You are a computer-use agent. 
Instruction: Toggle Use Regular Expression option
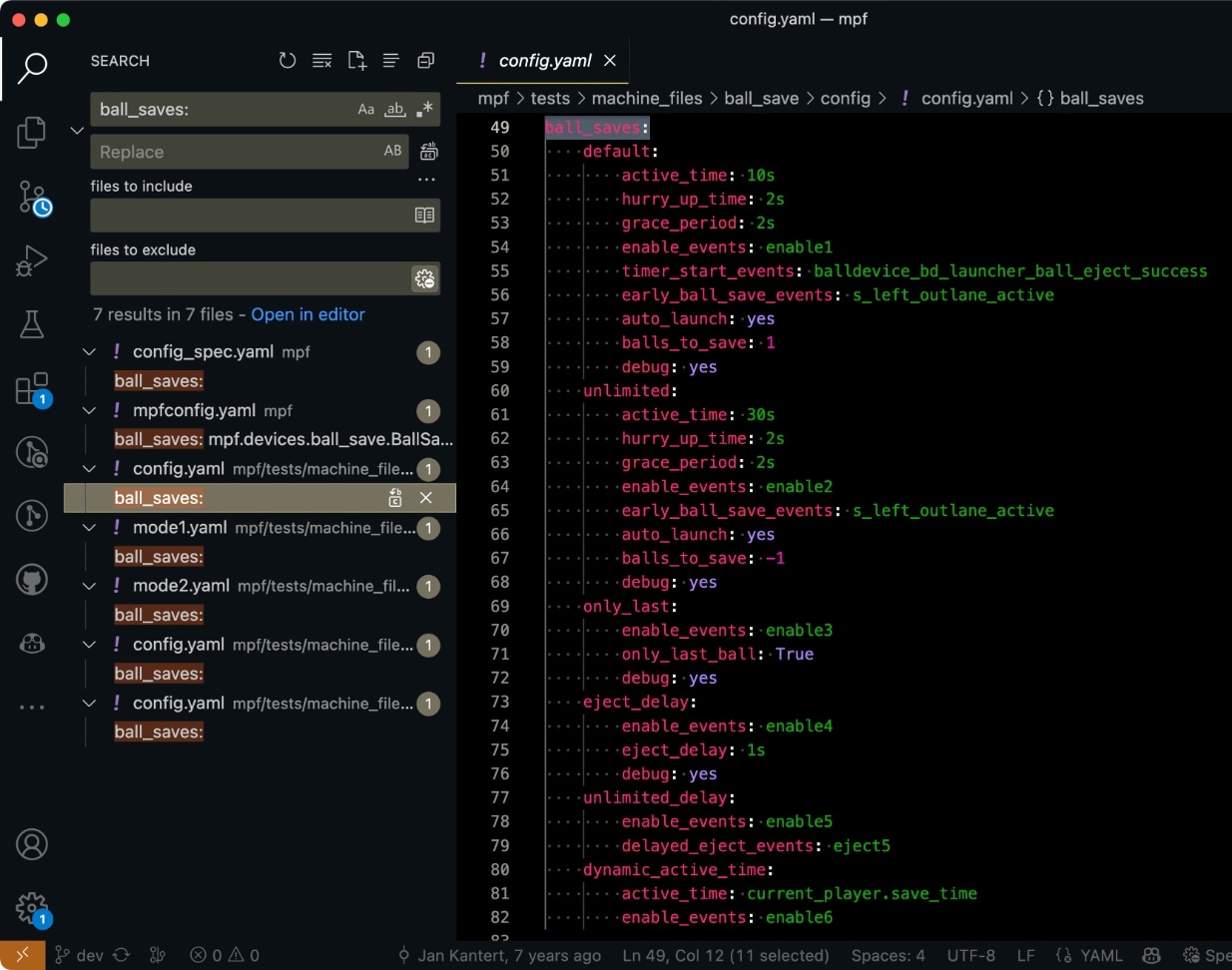click(424, 110)
